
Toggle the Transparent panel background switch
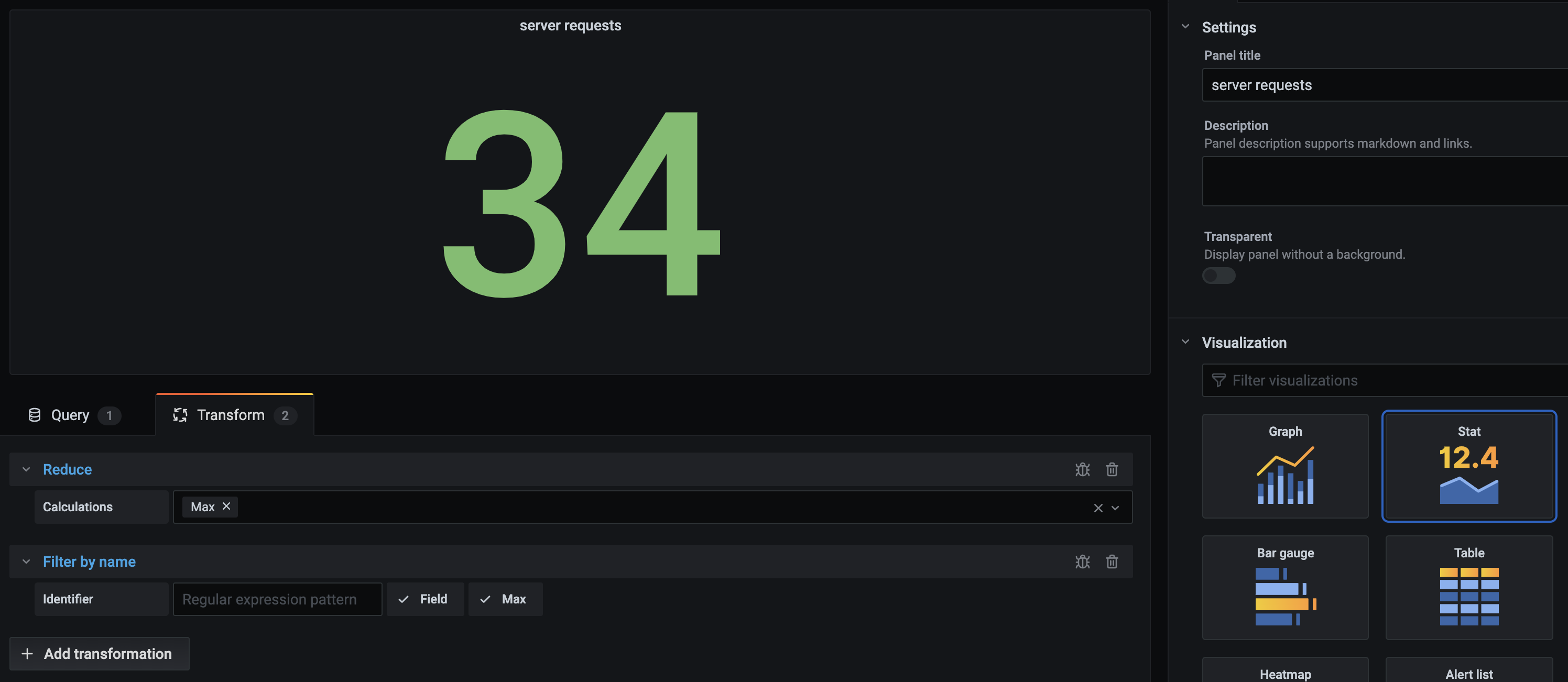pyautogui.click(x=1218, y=276)
